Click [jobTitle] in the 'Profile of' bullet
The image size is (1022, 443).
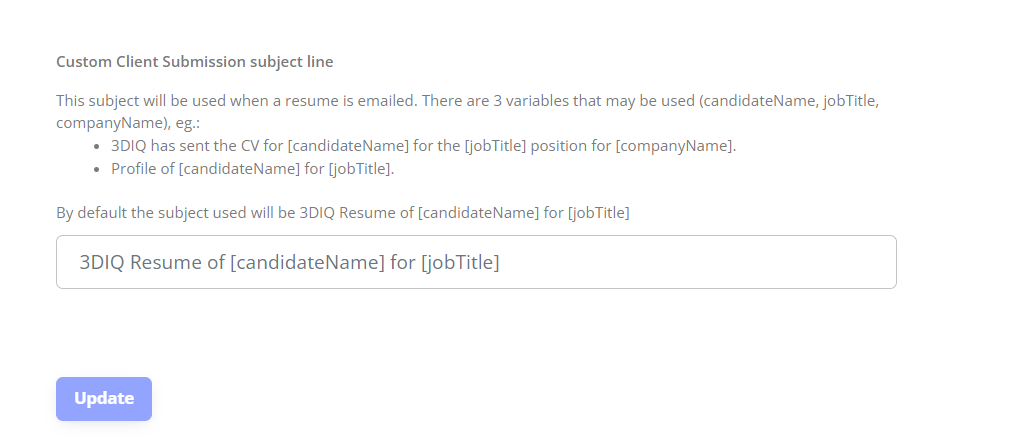359,169
